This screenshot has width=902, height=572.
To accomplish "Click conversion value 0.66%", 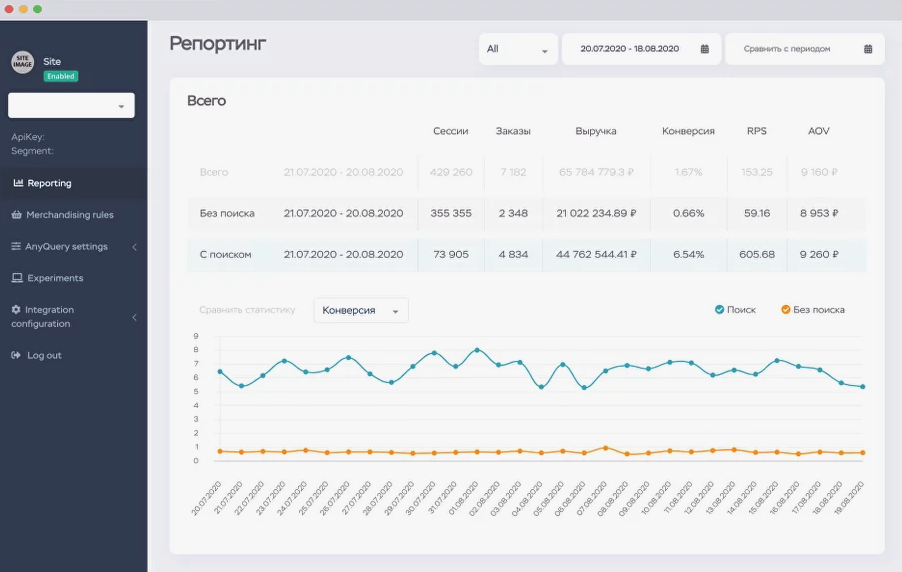I will click(689, 213).
